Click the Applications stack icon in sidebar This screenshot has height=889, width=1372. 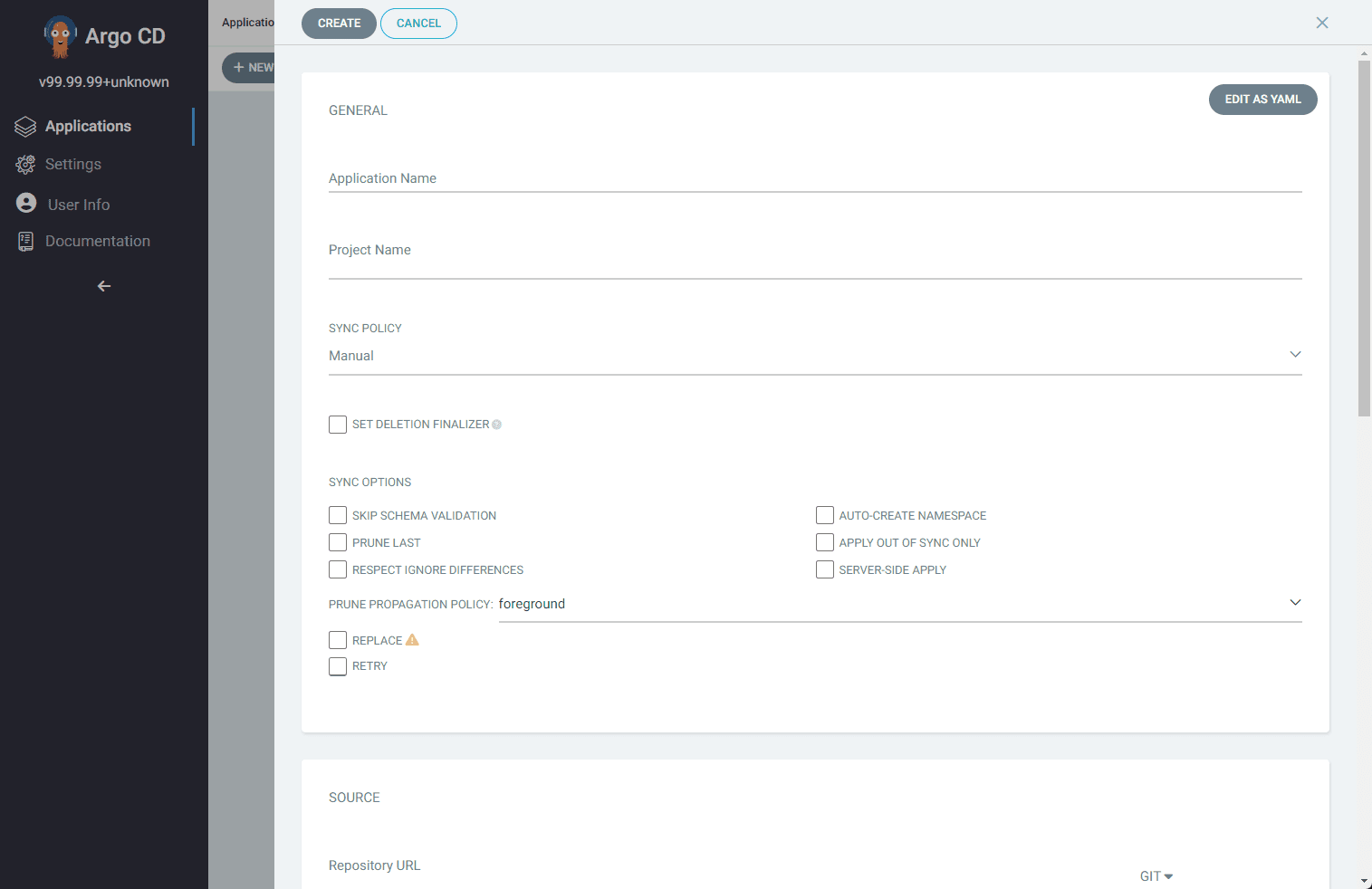point(25,127)
